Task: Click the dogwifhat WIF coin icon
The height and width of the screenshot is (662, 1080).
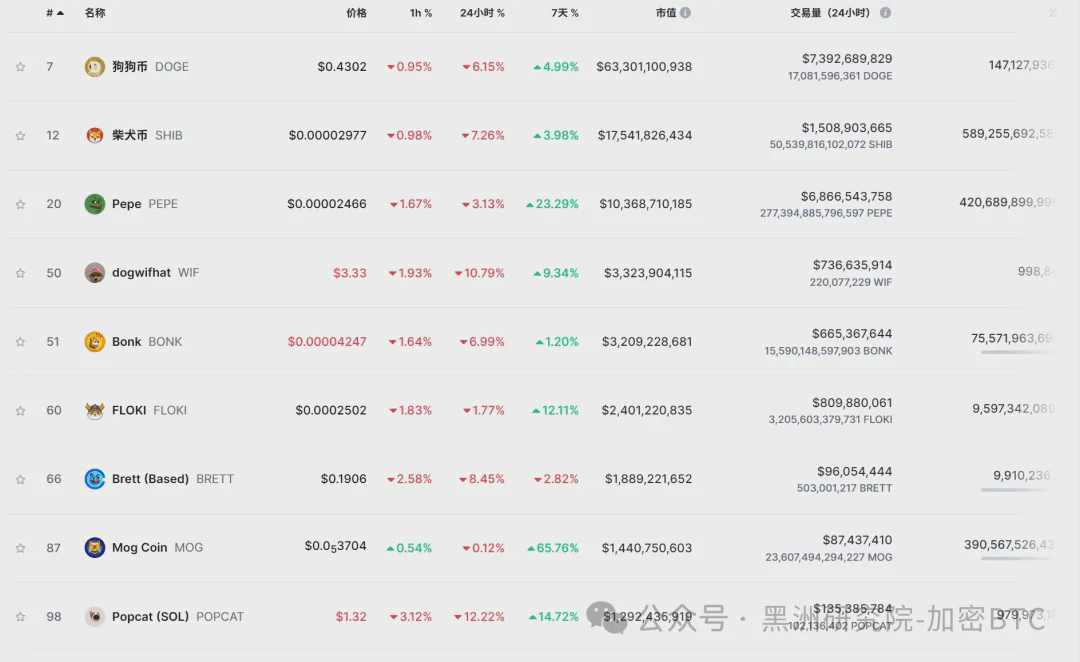Action: (x=94, y=273)
